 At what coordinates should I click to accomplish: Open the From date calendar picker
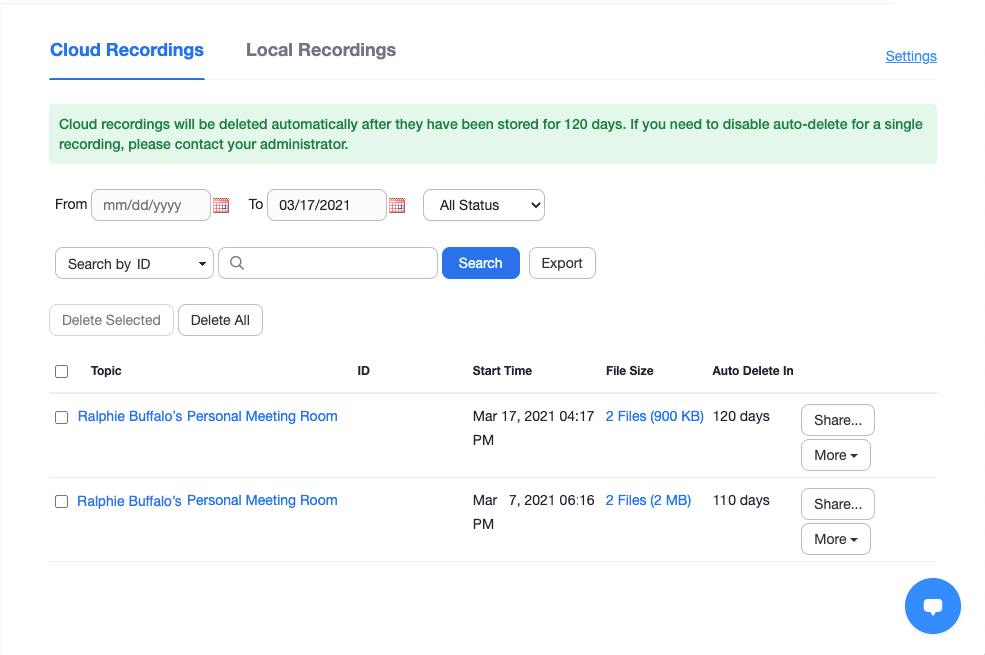click(221, 205)
